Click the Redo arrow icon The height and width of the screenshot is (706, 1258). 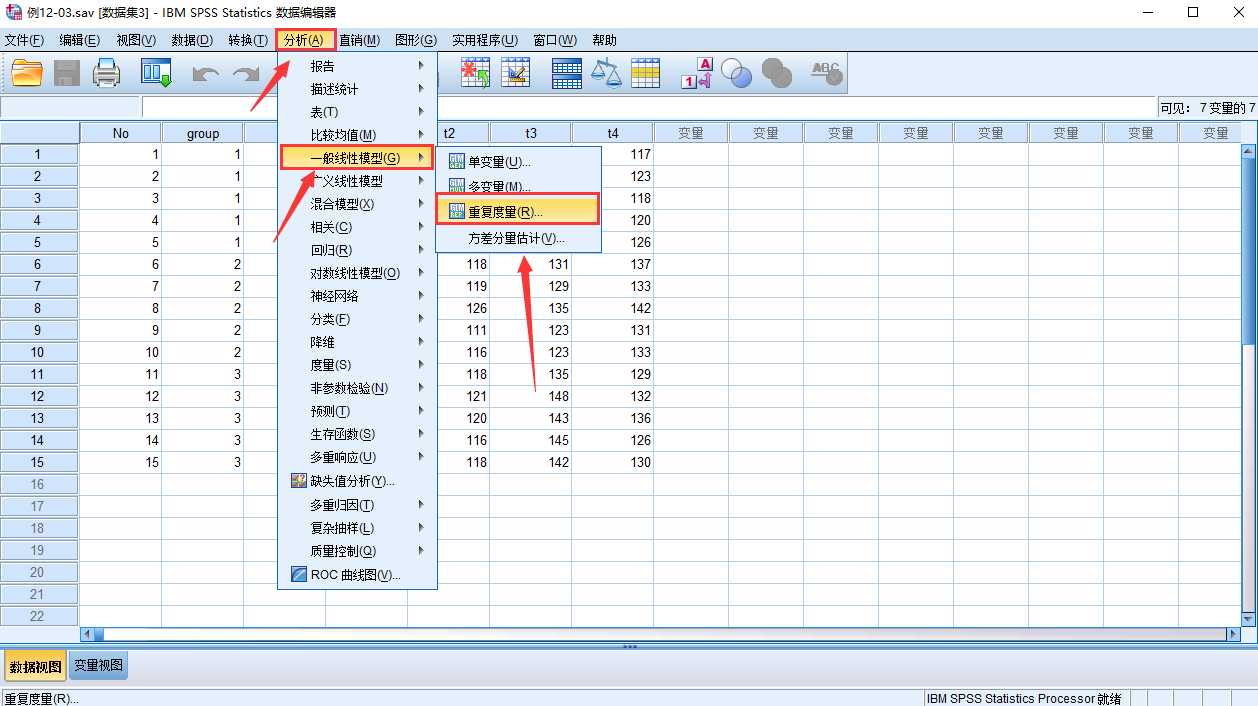pos(246,74)
